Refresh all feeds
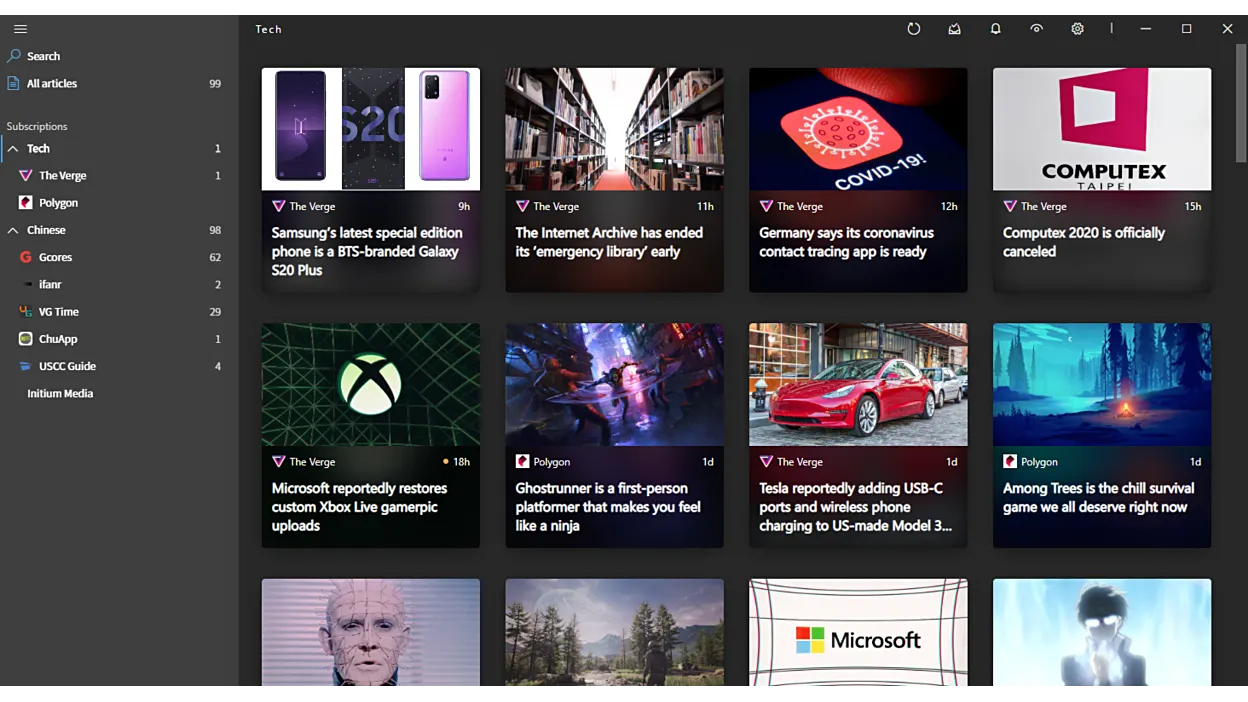1248x702 pixels. 913,29
